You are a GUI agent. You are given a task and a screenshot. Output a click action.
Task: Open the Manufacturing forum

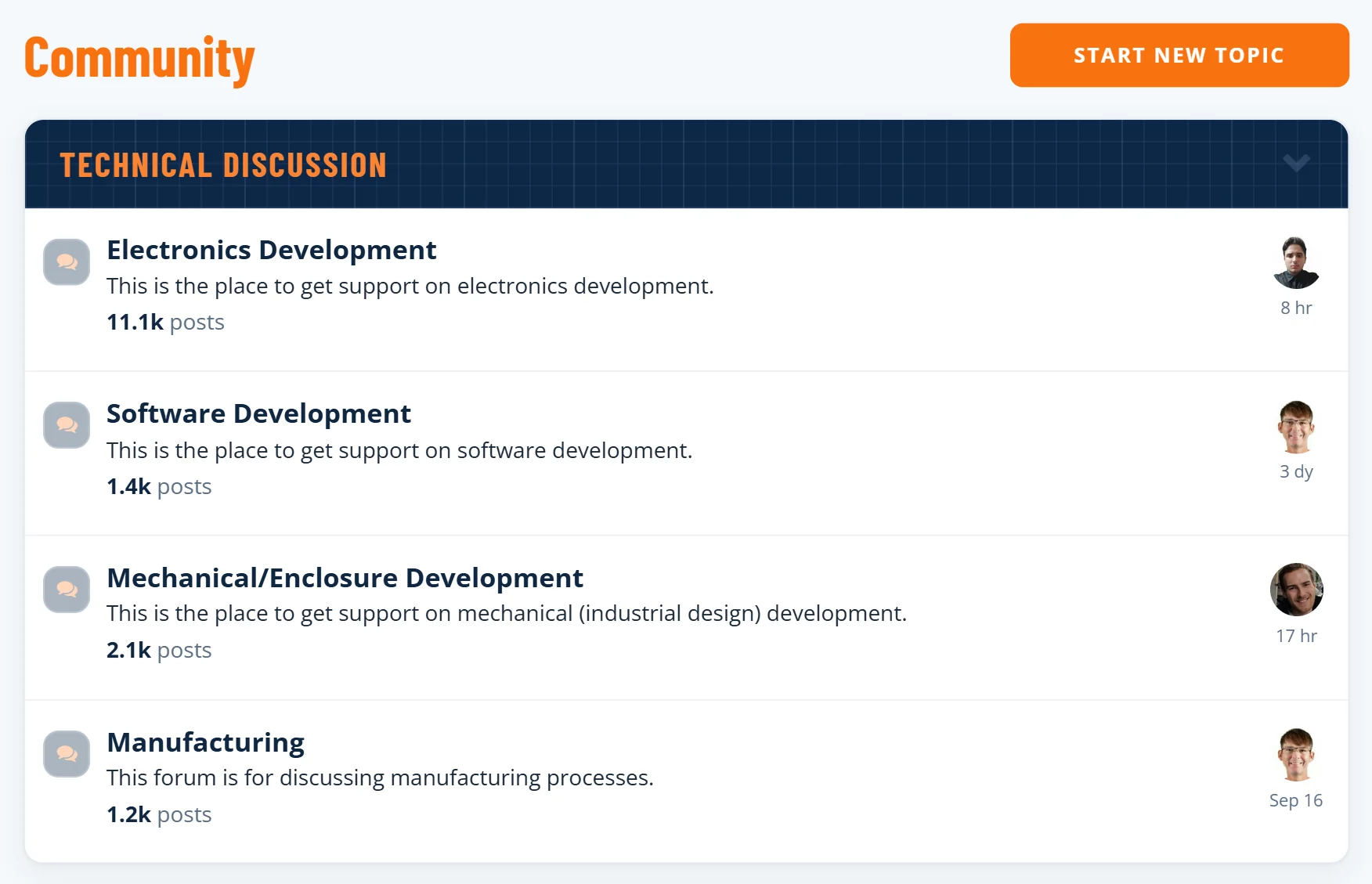[205, 742]
